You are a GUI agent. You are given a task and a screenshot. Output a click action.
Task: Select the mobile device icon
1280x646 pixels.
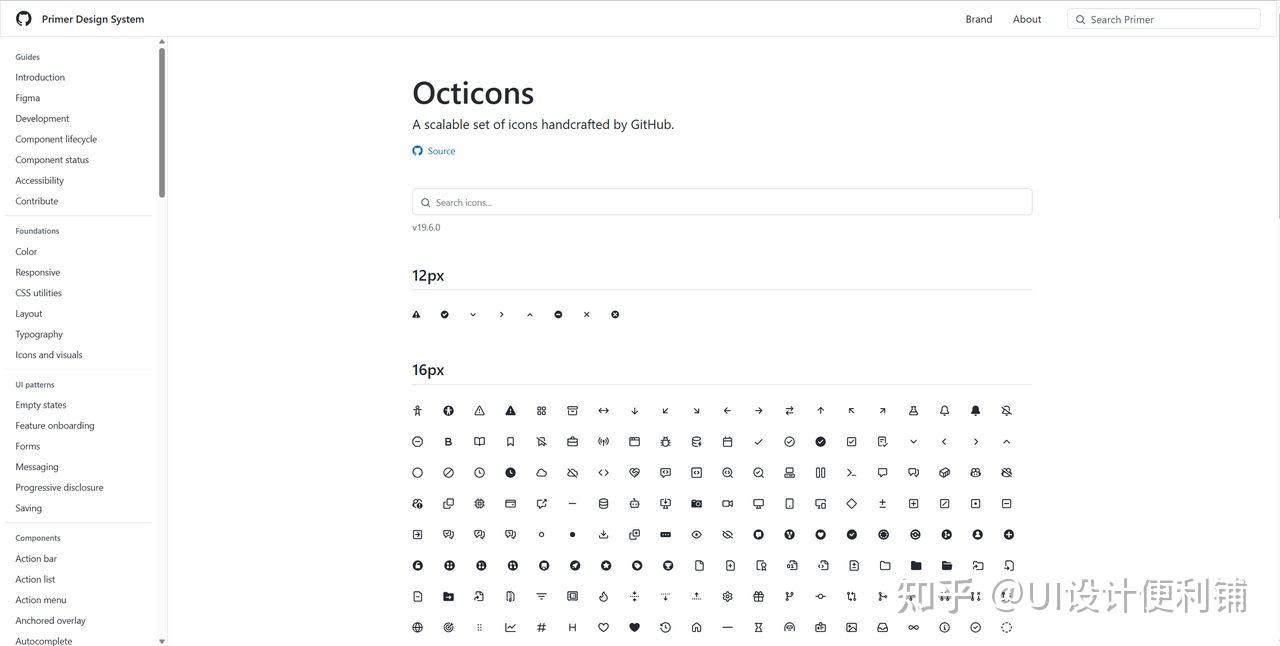[x=789, y=504]
